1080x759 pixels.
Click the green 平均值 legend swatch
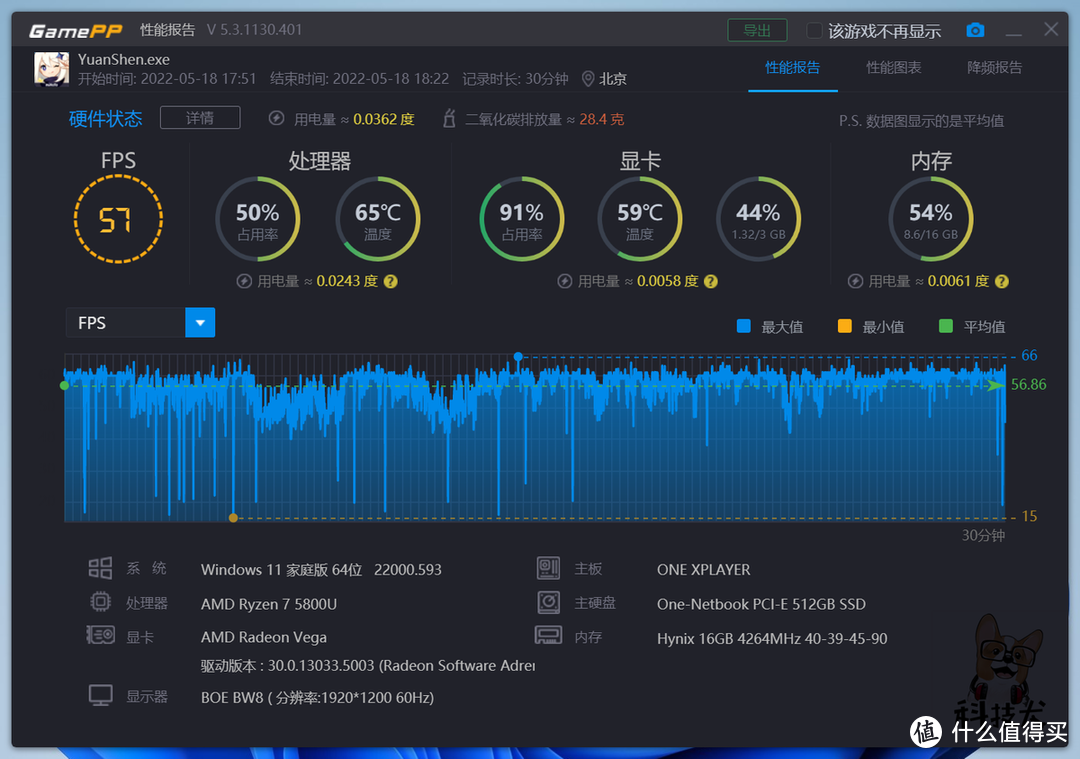click(946, 326)
